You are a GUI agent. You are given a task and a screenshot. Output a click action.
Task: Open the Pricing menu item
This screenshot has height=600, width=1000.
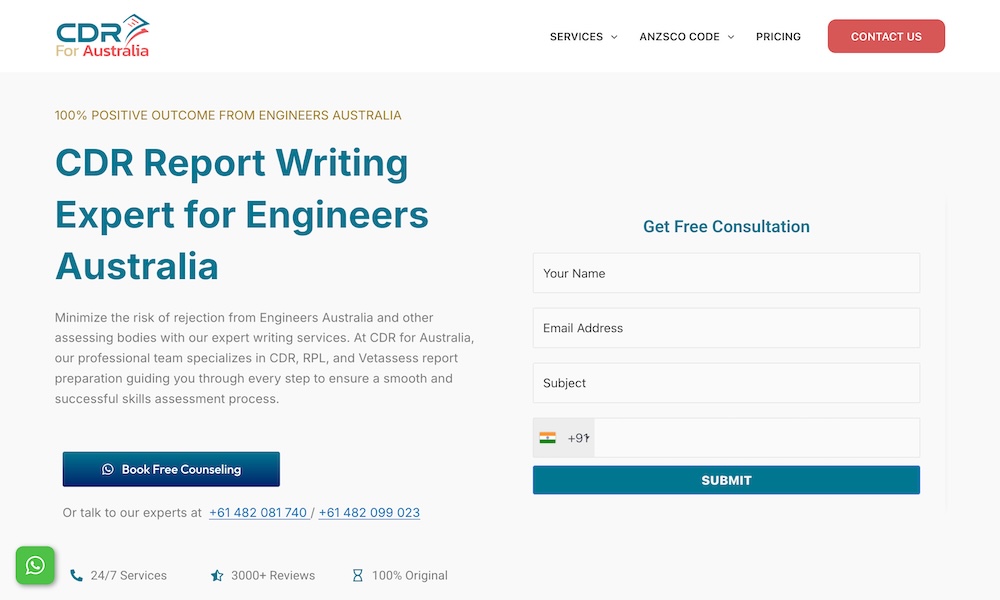[x=778, y=37]
